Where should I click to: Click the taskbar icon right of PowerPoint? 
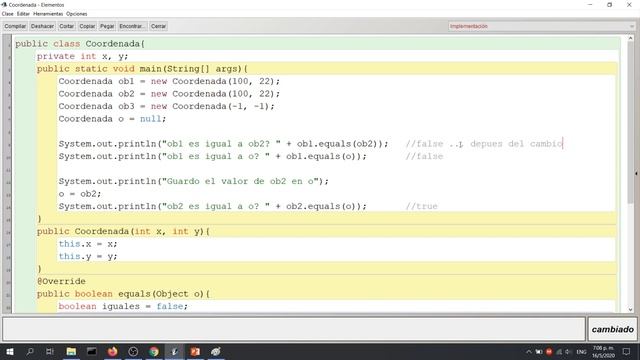[x=216, y=351]
